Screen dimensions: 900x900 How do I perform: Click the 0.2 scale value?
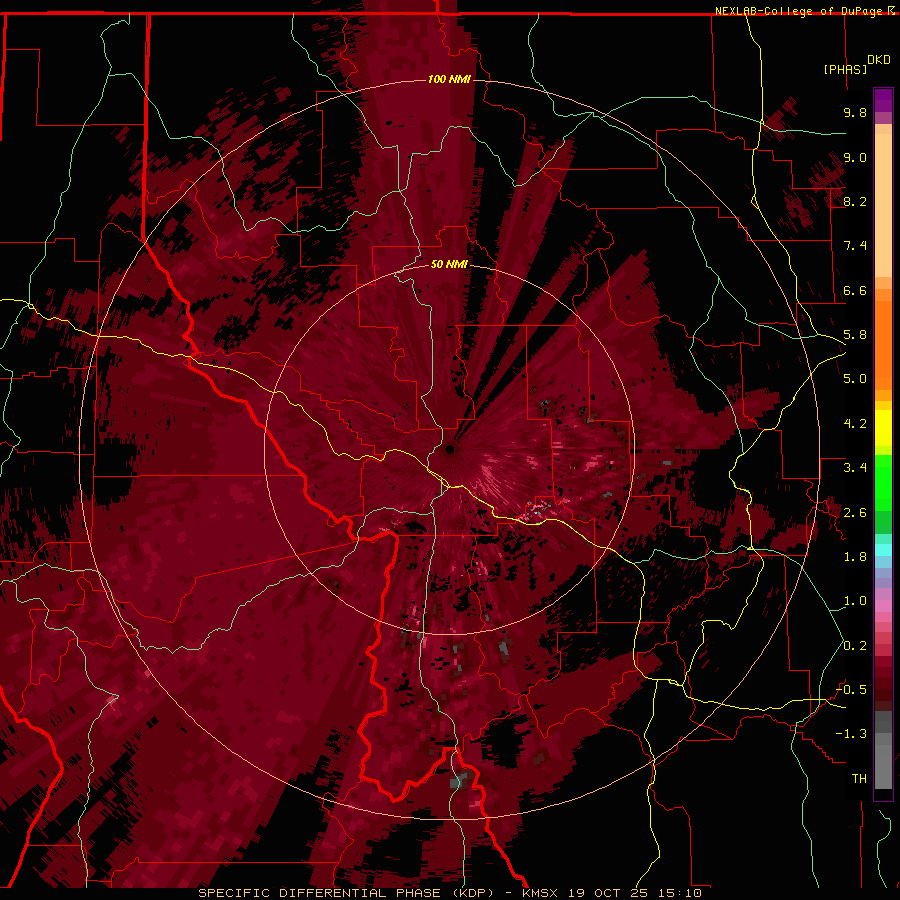855,646
